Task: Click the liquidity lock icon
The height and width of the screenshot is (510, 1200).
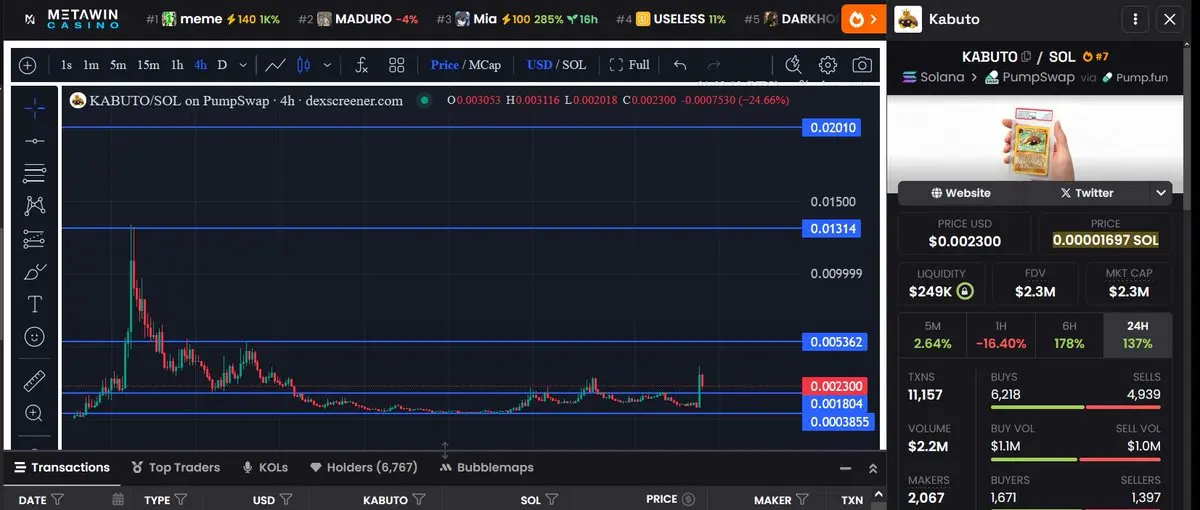Action: (x=965, y=292)
